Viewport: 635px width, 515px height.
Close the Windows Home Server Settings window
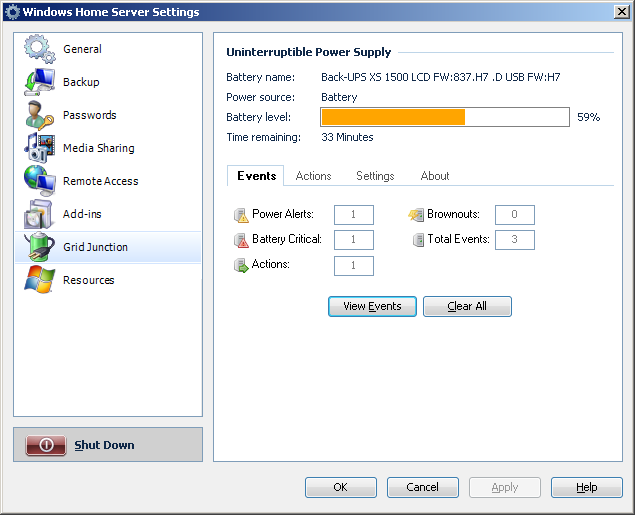[x=621, y=12]
